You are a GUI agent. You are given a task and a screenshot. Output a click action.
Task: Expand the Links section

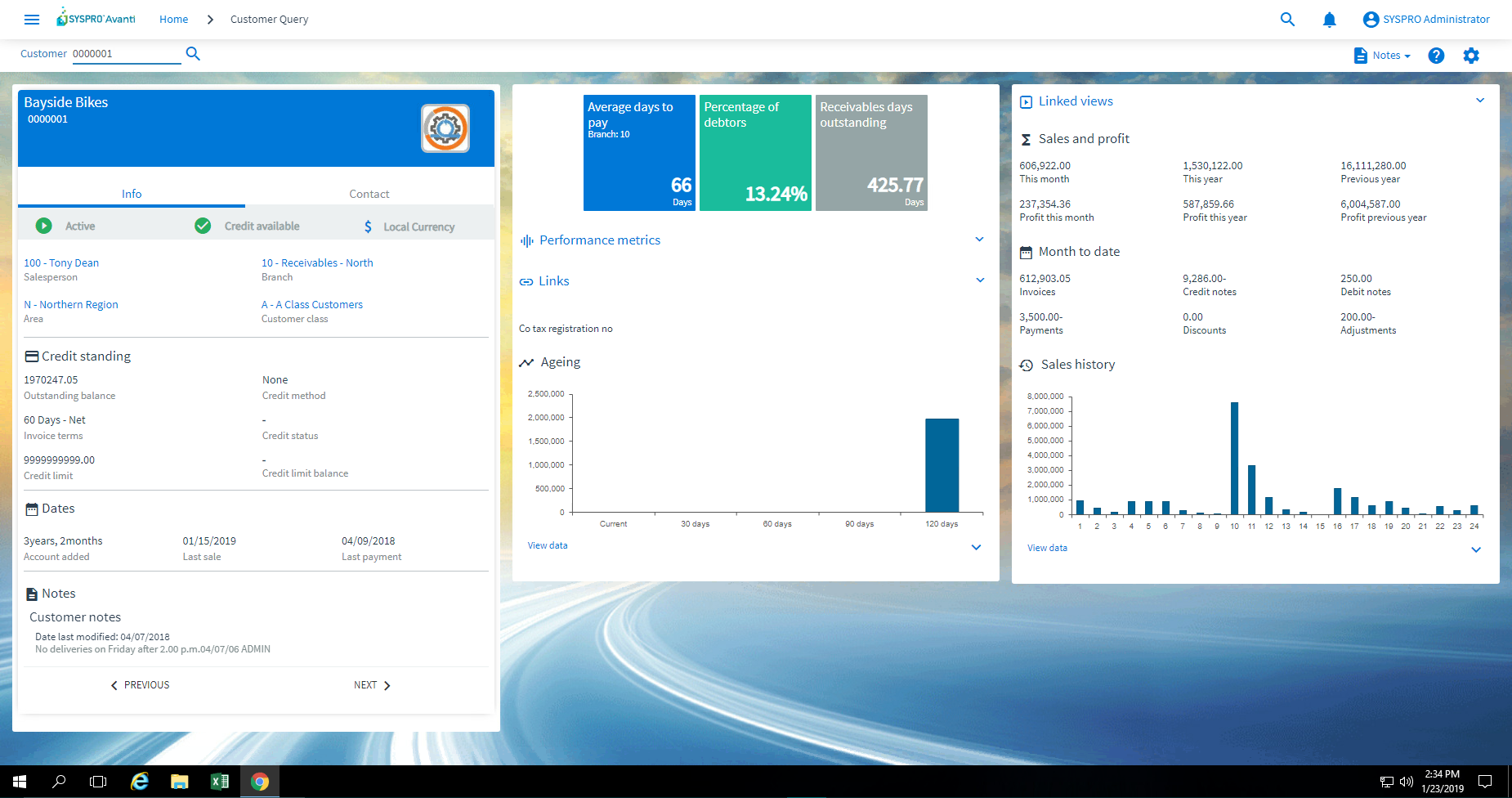[x=979, y=280]
